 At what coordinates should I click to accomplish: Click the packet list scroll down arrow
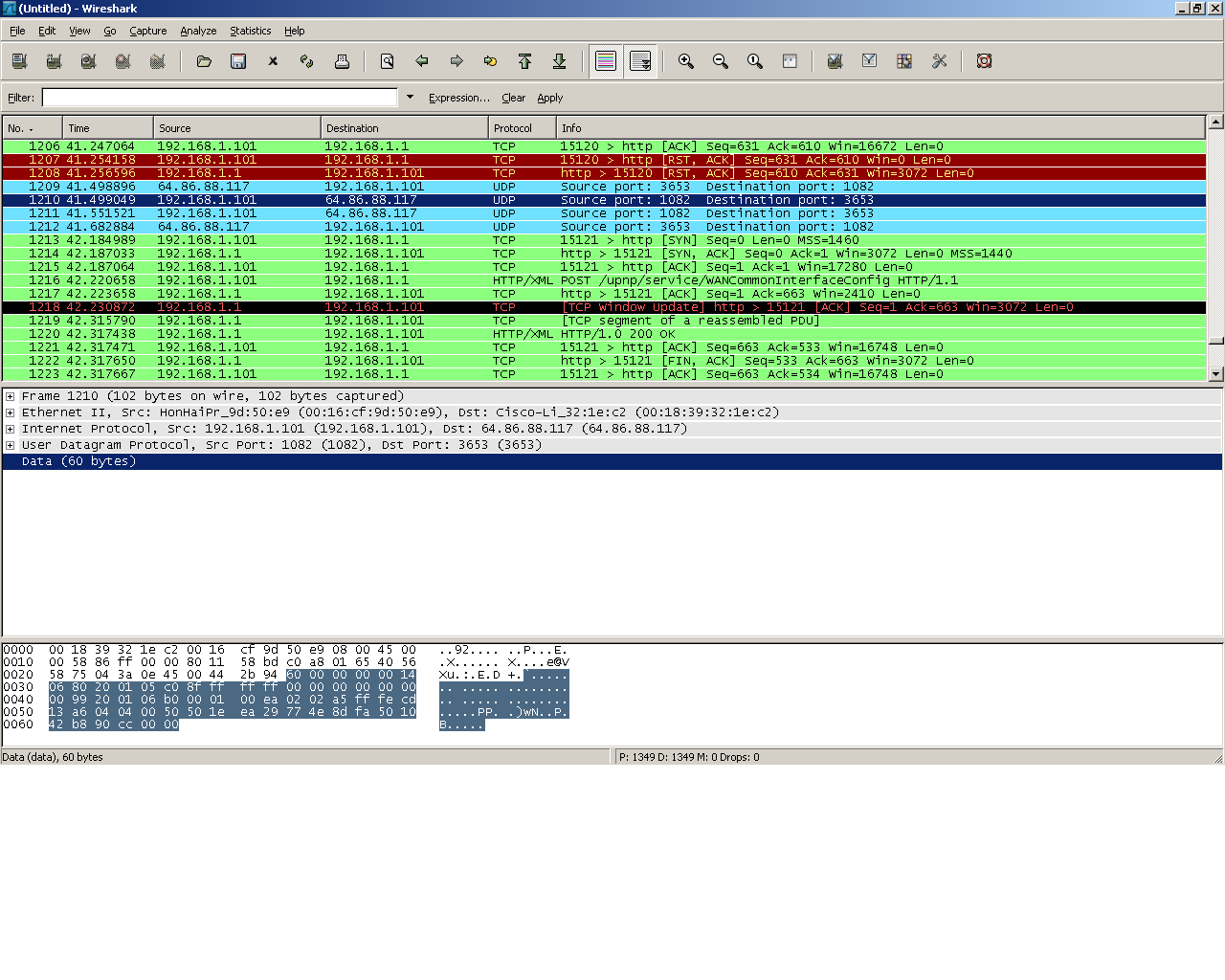click(1215, 374)
